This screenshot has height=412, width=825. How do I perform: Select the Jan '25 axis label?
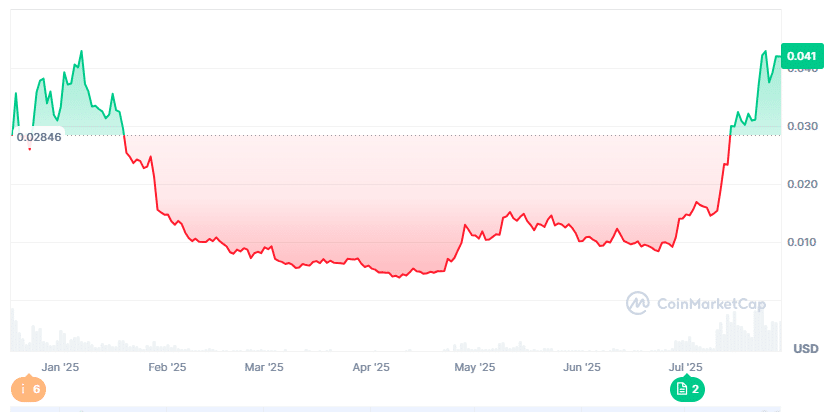pyautogui.click(x=61, y=367)
